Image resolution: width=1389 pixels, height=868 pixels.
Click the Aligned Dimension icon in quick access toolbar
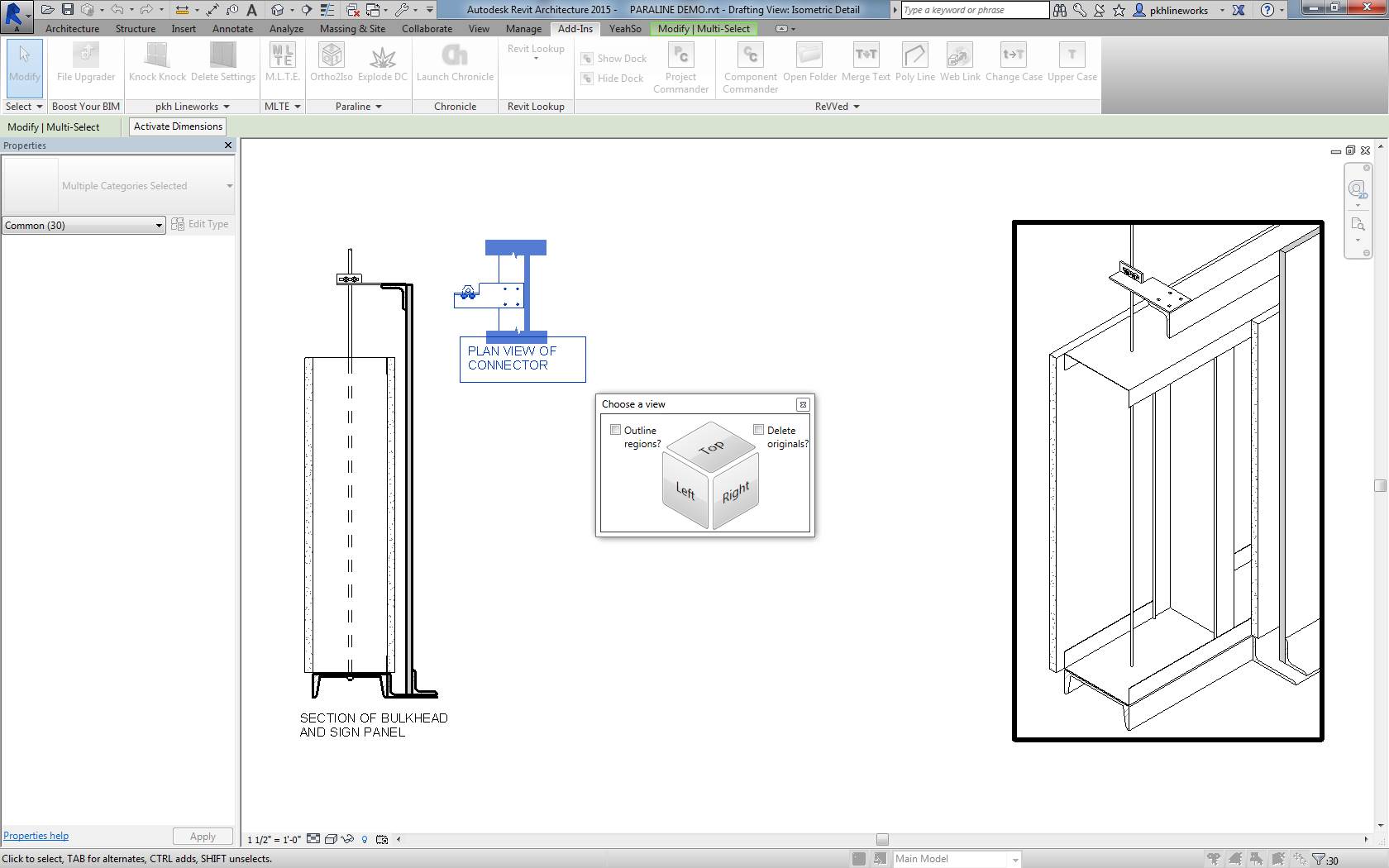(212, 10)
